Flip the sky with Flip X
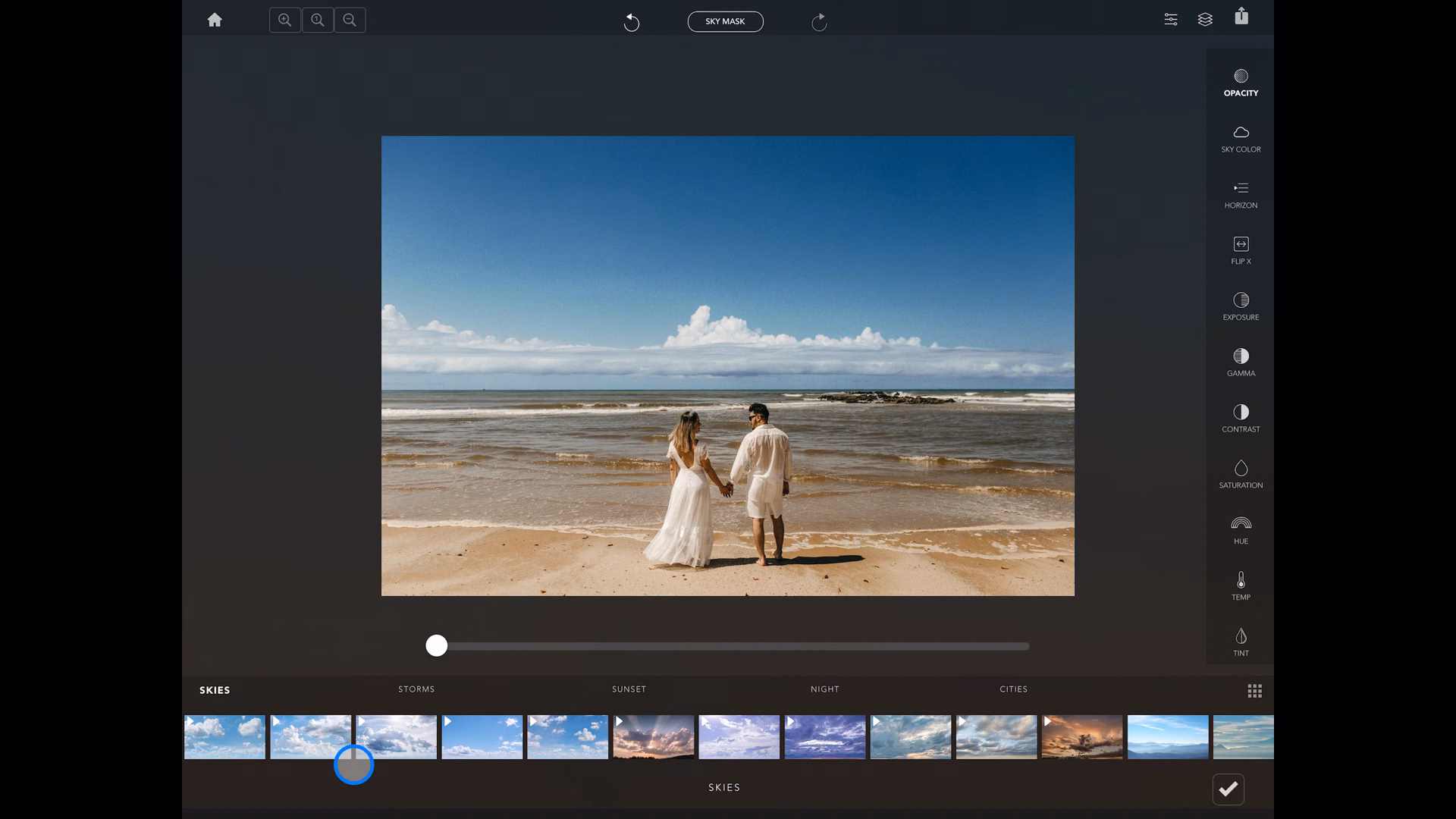The width and height of the screenshot is (1456, 819). [1241, 251]
